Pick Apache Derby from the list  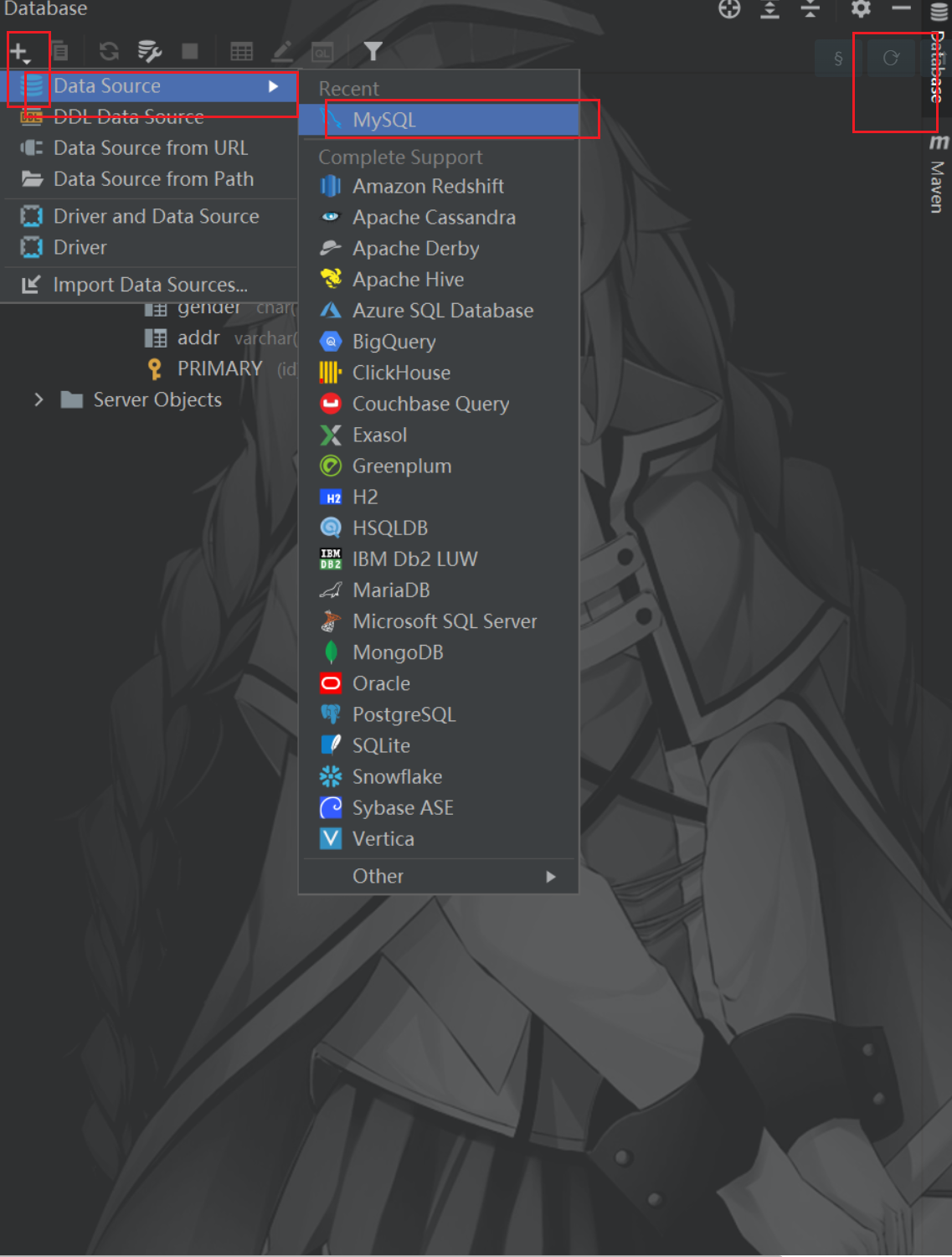click(439, 249)
